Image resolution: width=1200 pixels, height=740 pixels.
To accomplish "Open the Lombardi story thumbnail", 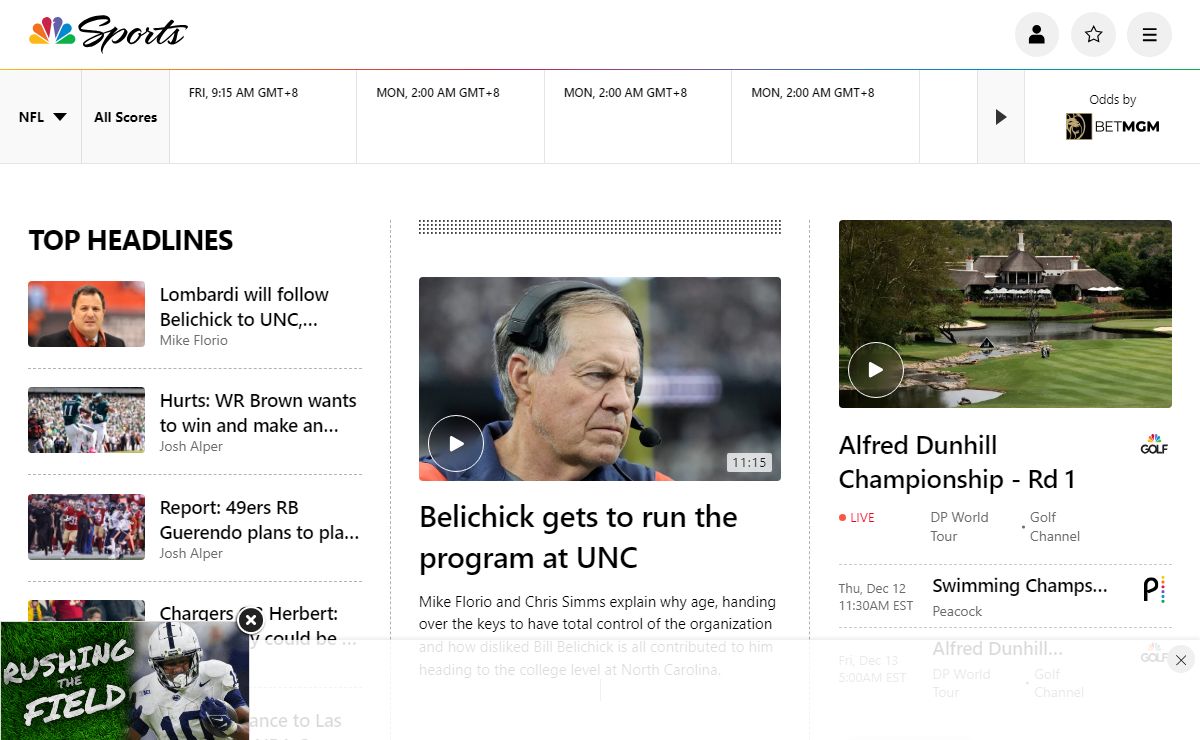I will [86, 314].
